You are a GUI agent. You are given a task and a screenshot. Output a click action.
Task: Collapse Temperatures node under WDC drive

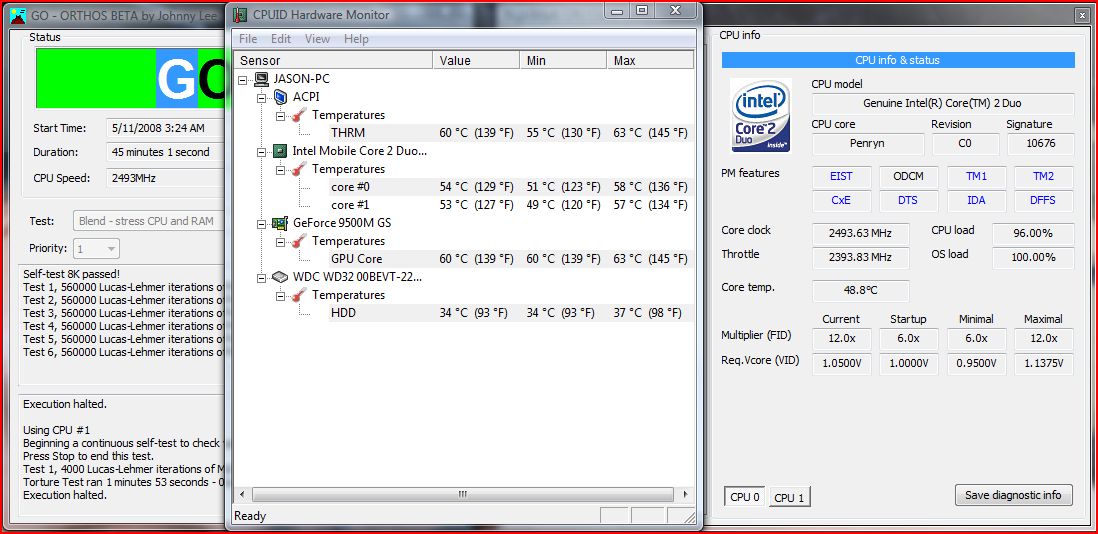pos(281,295)
